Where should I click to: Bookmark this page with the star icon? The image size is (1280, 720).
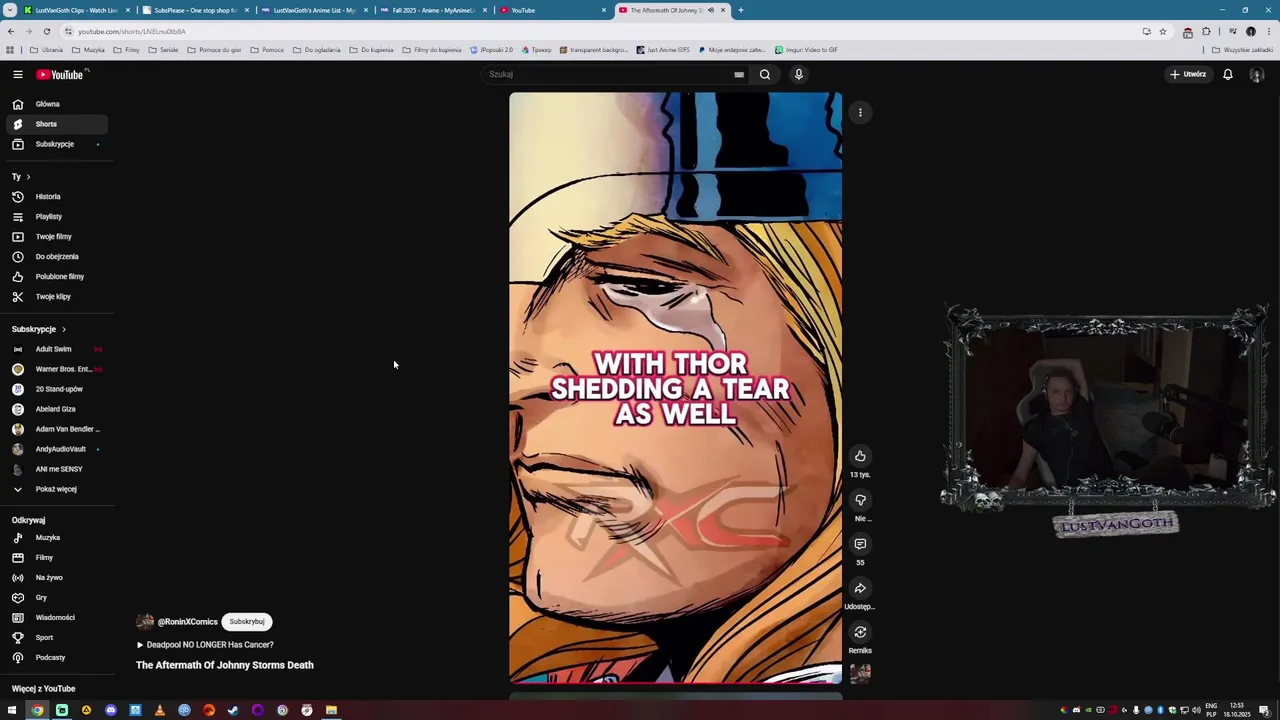point(1162,31)
